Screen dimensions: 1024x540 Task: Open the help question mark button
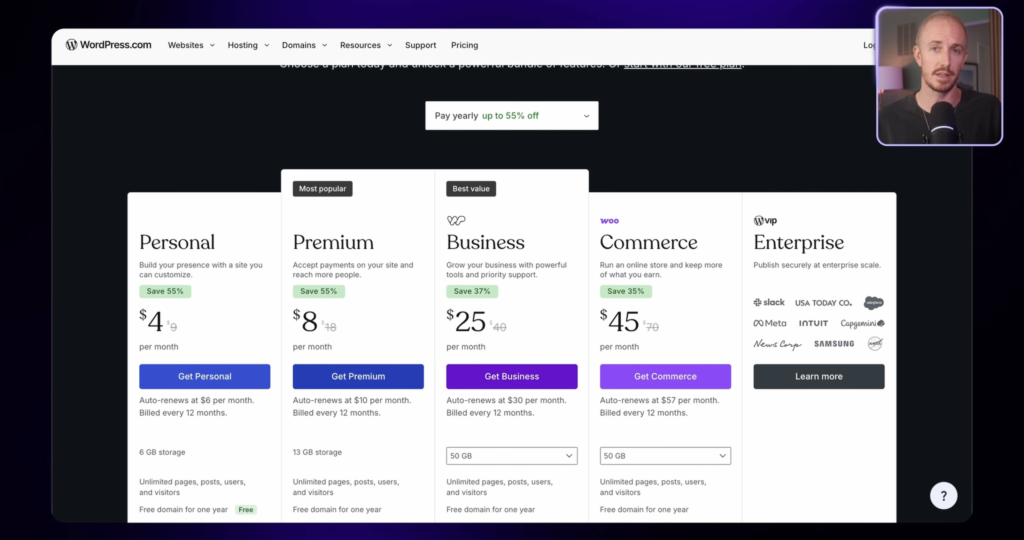[x=944, y=496]
